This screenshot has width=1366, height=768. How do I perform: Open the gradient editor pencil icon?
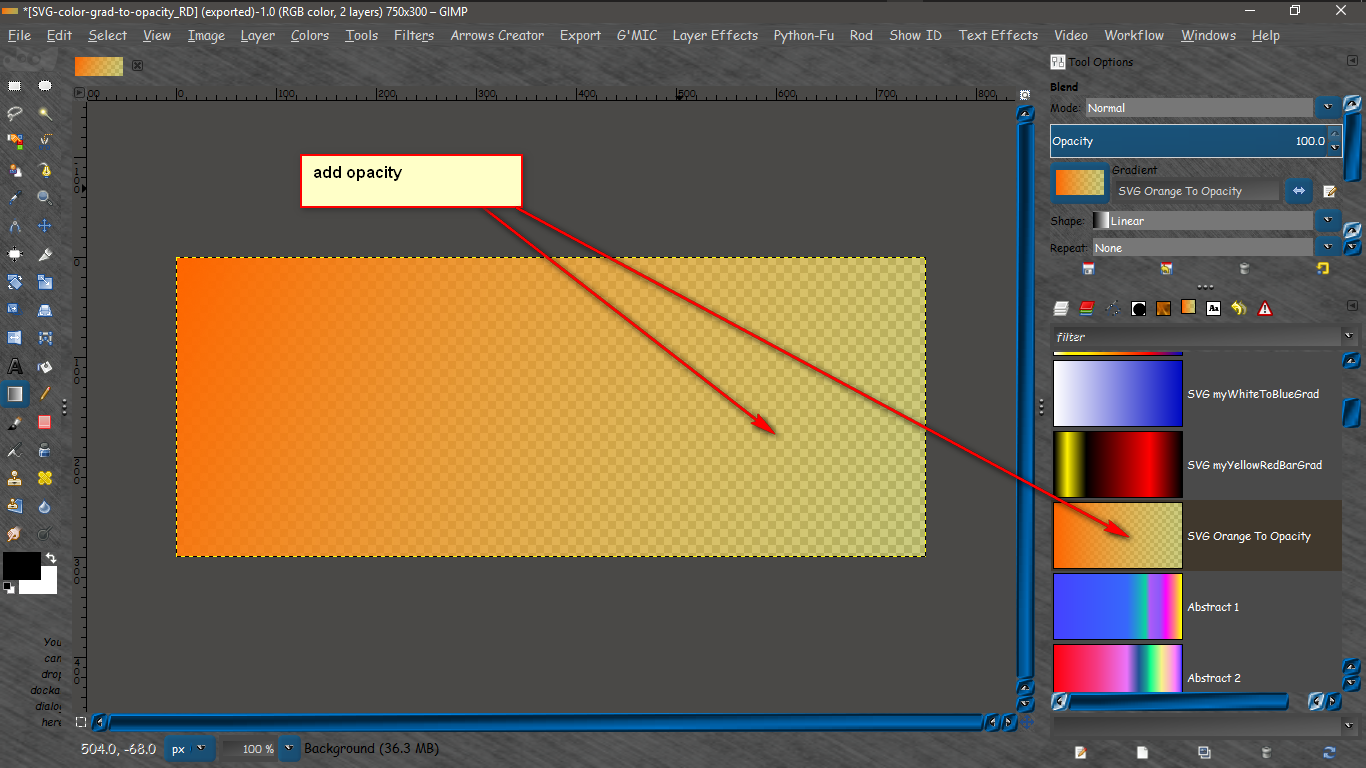pos(1330,191)
